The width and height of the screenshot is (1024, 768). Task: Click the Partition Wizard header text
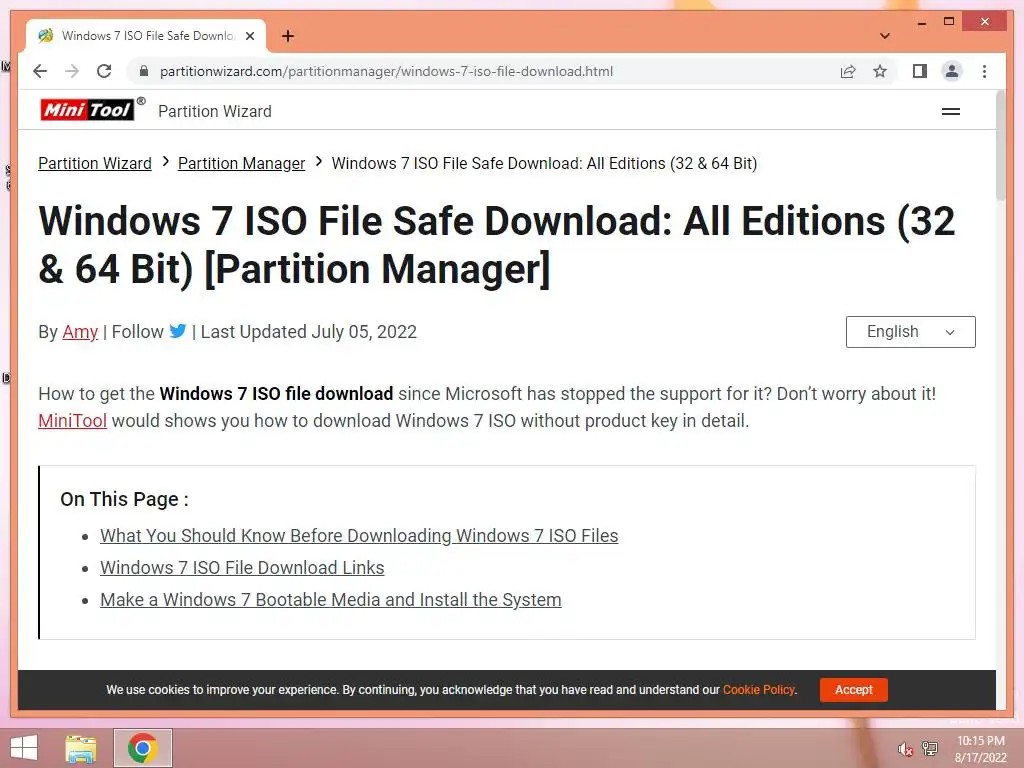click(215, 112)
